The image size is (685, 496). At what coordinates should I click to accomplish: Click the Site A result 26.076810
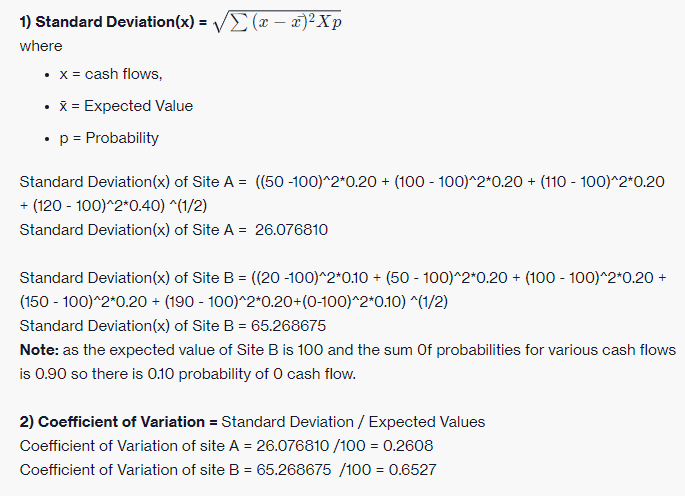(291, 229)
